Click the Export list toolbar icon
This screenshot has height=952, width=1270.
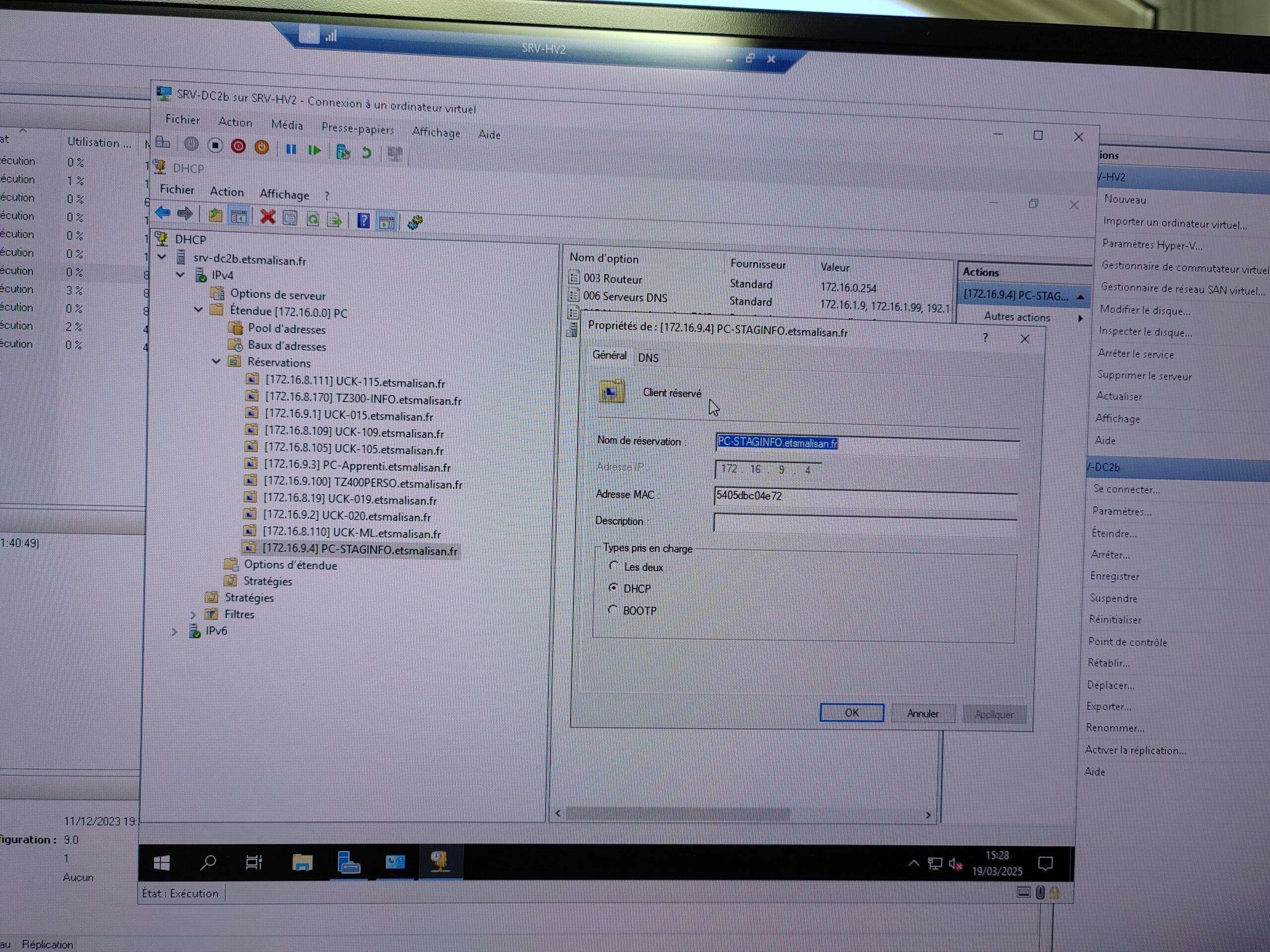pyautogui.click(x=334, y=220)
